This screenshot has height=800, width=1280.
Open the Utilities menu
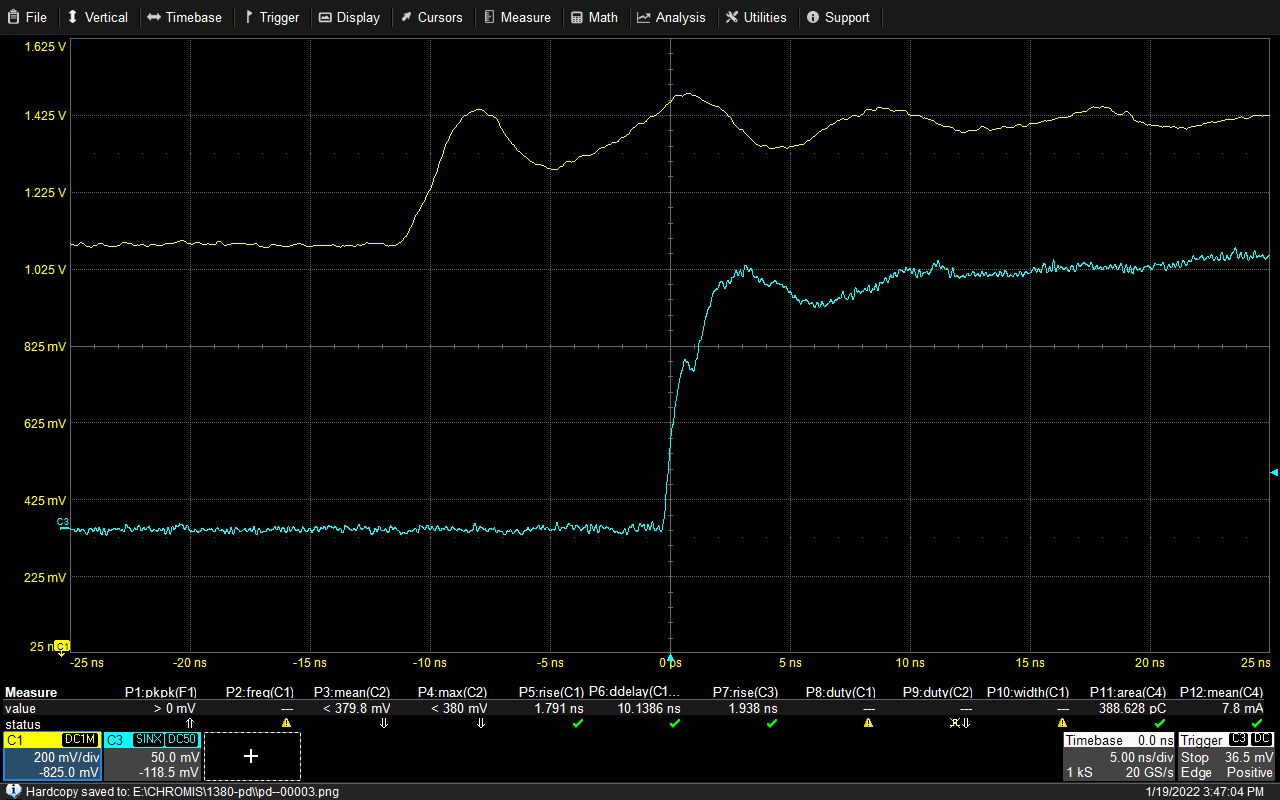tap(756, 17)
